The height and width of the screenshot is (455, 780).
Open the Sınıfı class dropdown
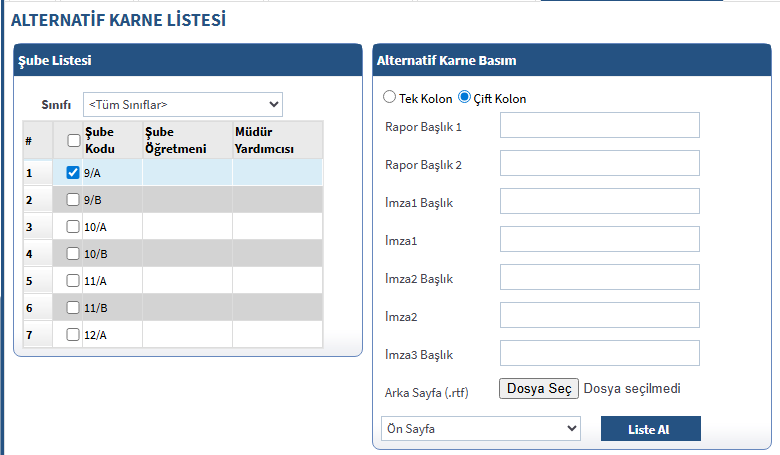(183, 104)
